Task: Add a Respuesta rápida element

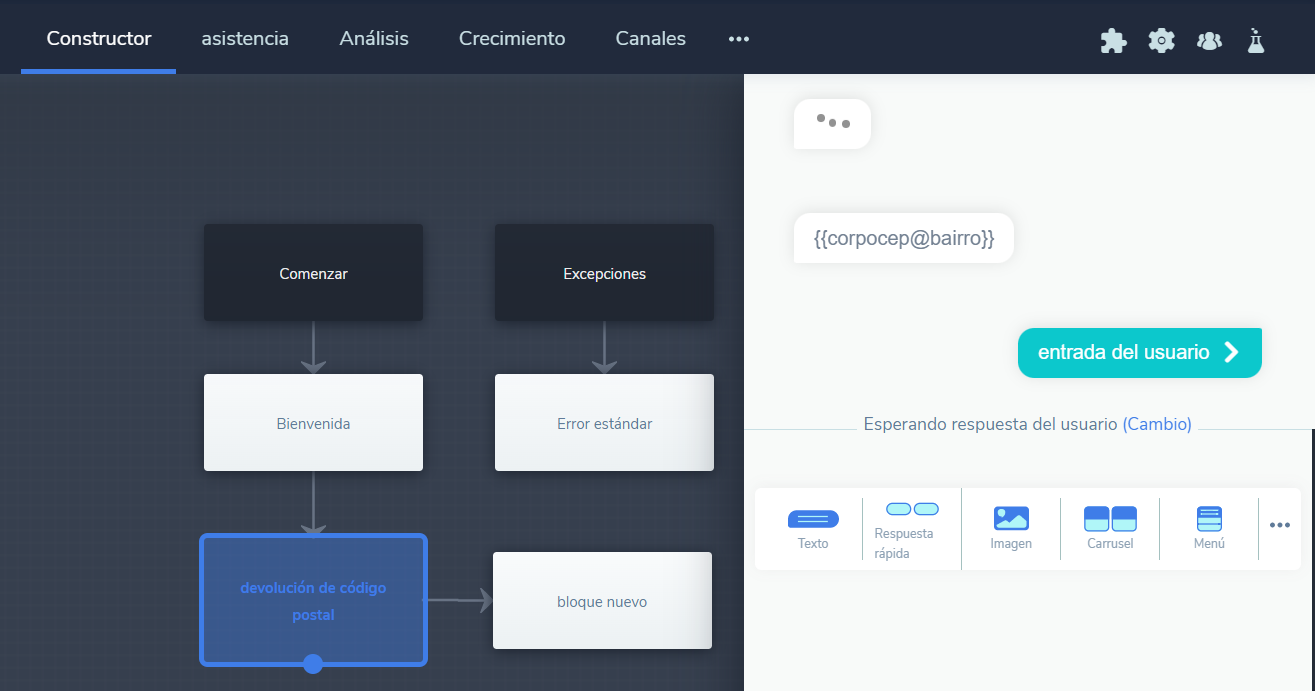Action: click(911, 529)
